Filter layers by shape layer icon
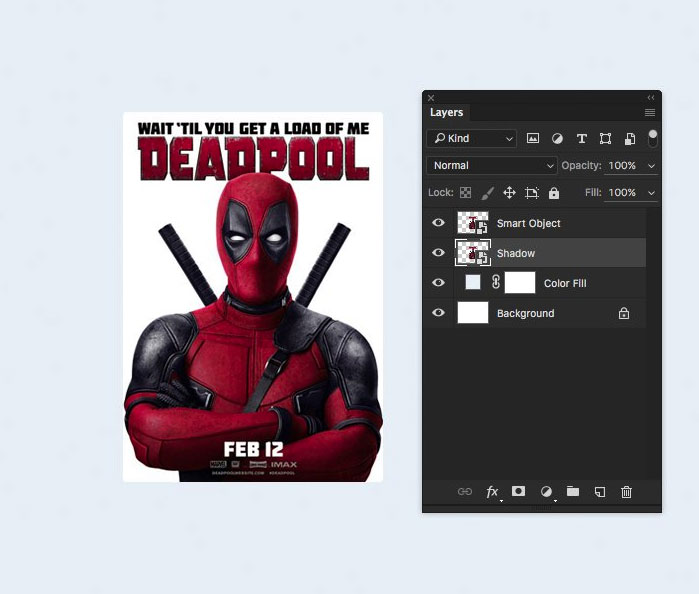699x594 pixels. point(605,139)
